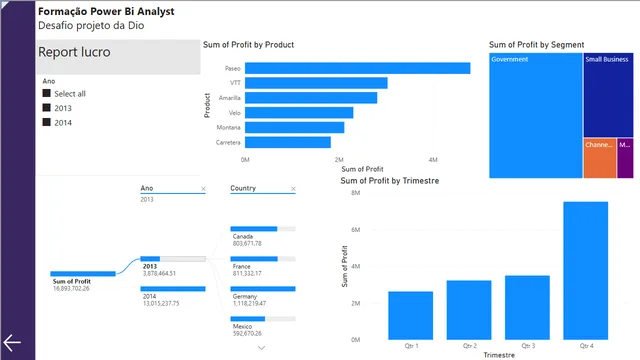The image size is (640, 360).
Task: Select the Paseo bar in product chart
Action: tap(358, 68)
